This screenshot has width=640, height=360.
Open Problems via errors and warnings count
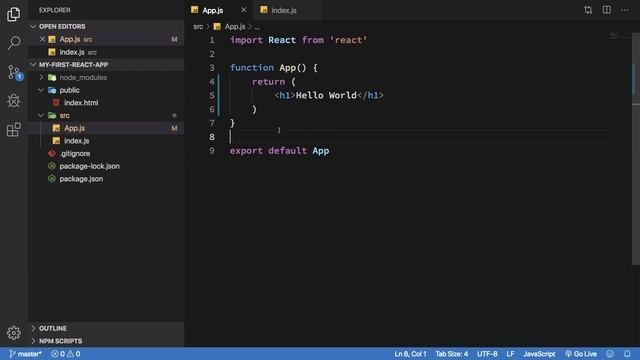click(x=65, y=353)
